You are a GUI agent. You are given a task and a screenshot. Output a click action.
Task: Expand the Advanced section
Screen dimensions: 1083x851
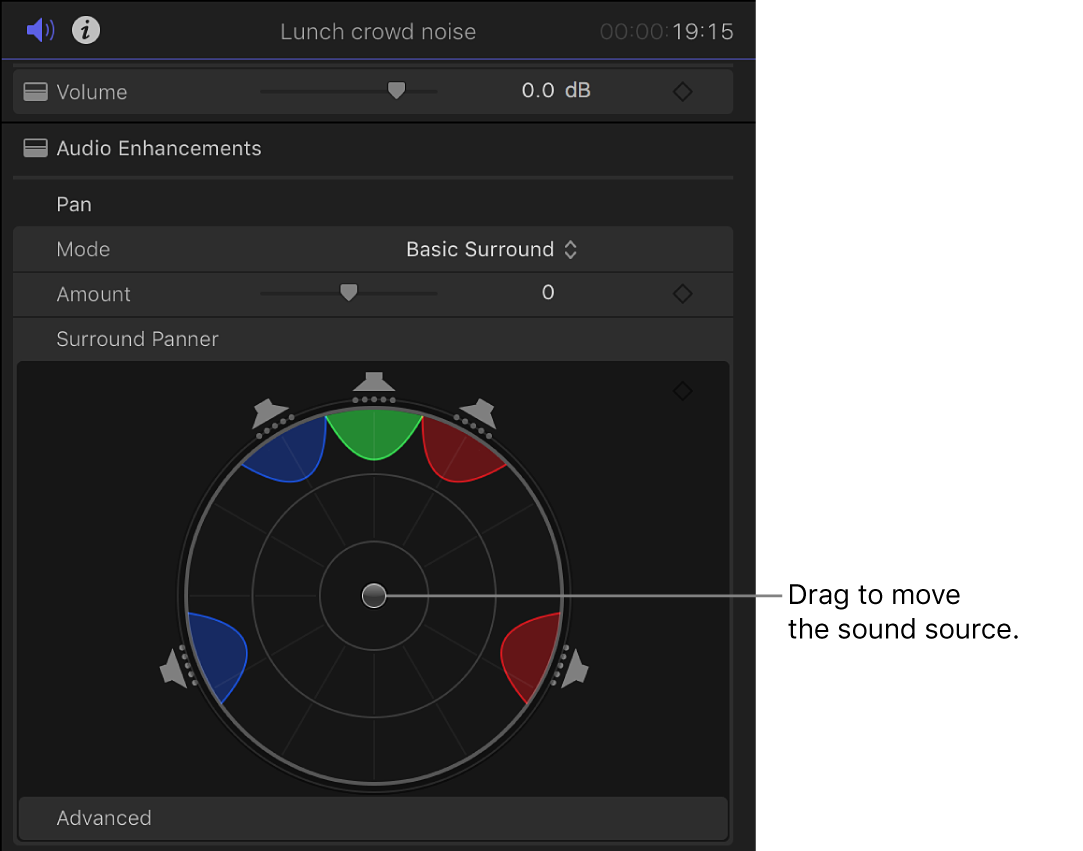104,818
